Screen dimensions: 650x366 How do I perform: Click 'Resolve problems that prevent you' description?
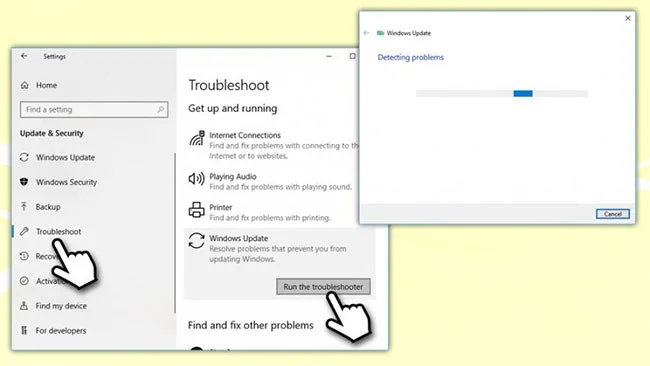point(278,254)
